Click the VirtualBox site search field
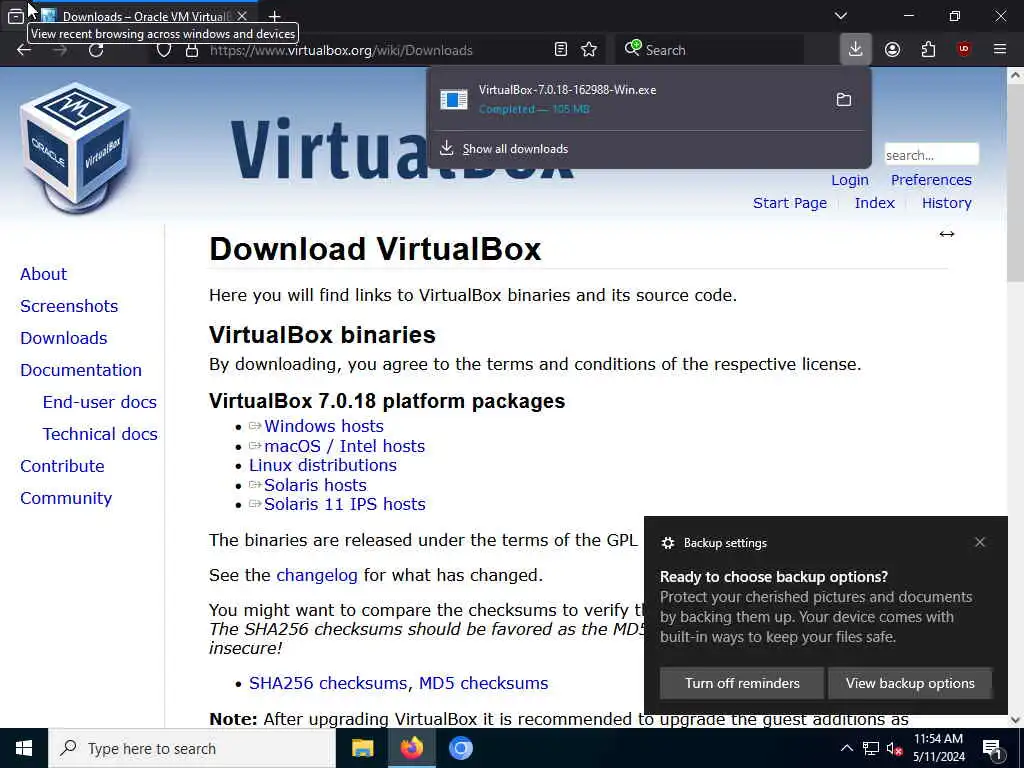The width and height of the screenshot is (1024, 768). coord(931,155)
